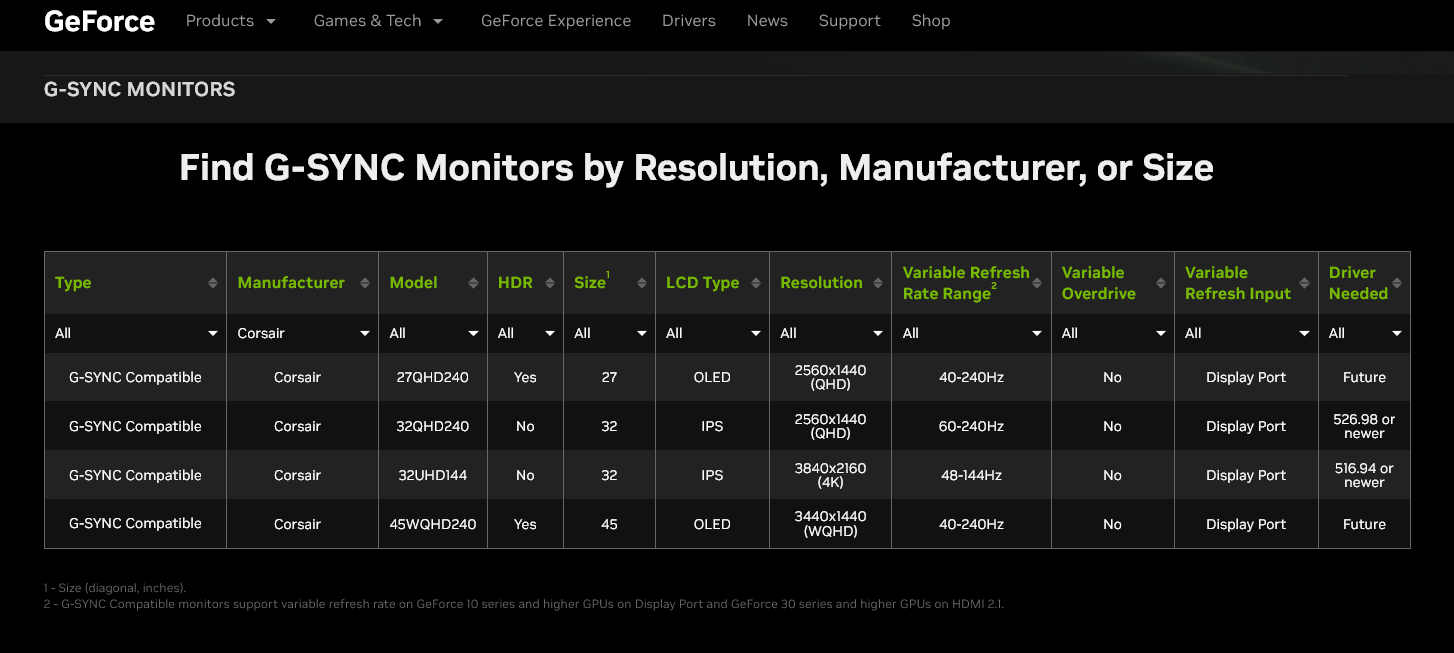Sort monitors by HDR support
This screenshot has height=653, width=1454.
pyautogui.click(x=548, y=283)
